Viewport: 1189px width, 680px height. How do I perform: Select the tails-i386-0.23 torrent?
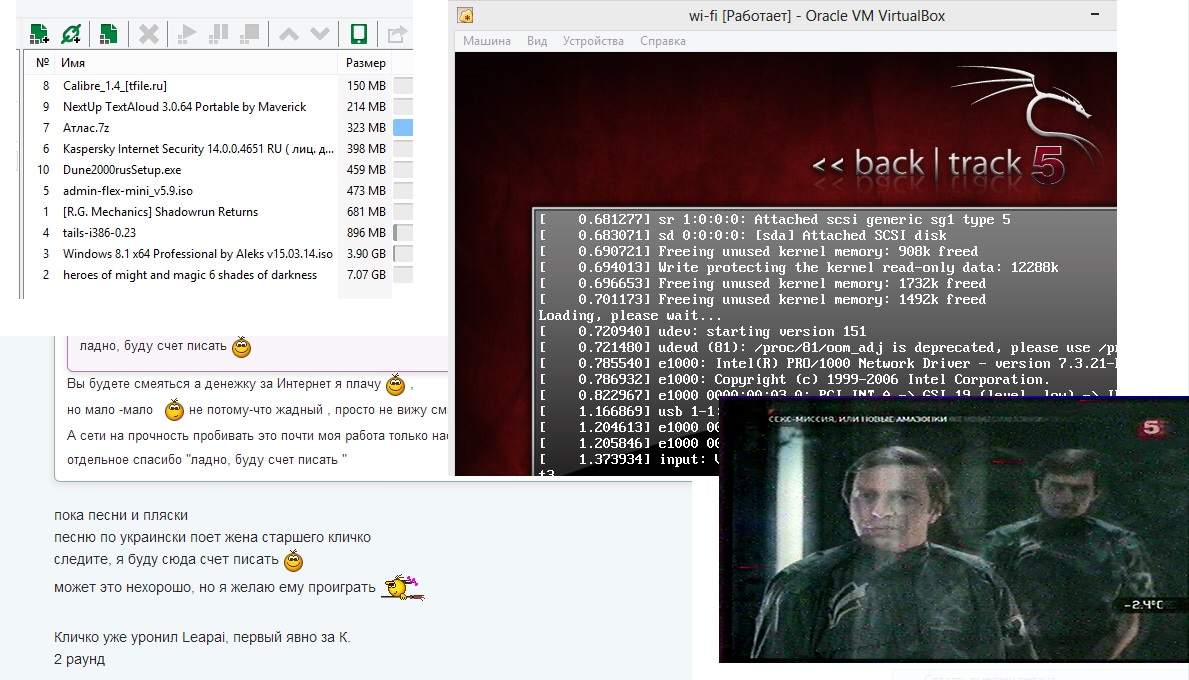[218, 233]
